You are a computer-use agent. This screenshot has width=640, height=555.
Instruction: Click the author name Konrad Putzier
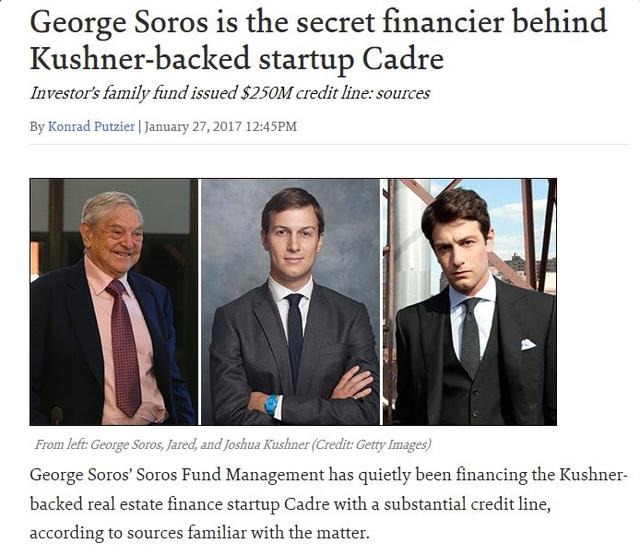coord(90,127)
